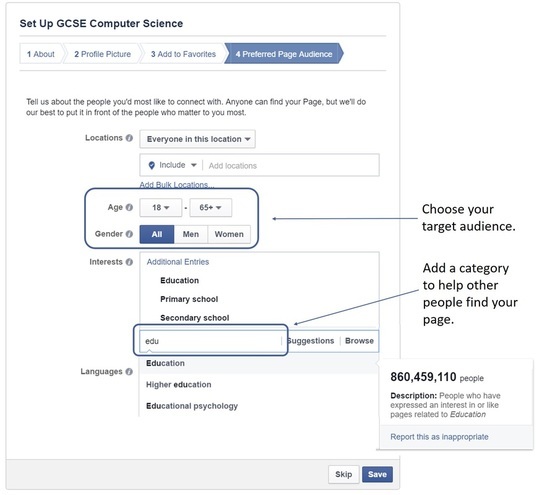Click the info icon beside Languages
Screen dimensions: 542x495
pos(129,372)
